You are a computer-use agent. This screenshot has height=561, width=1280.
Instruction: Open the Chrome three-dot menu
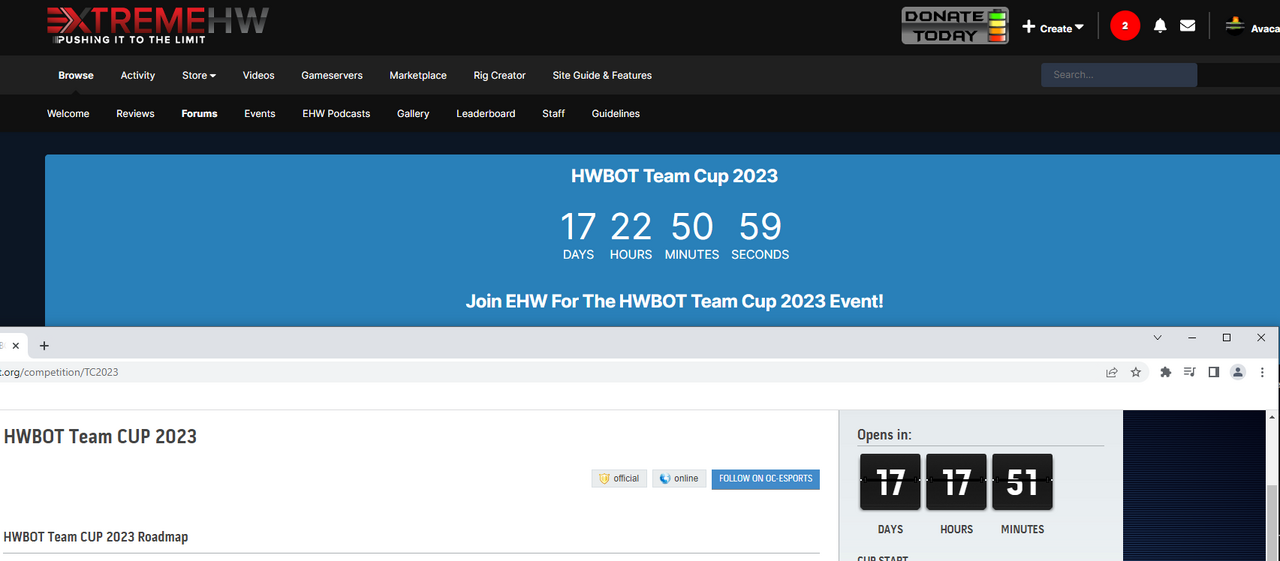pyautogui.click(x=1264, y=372)
